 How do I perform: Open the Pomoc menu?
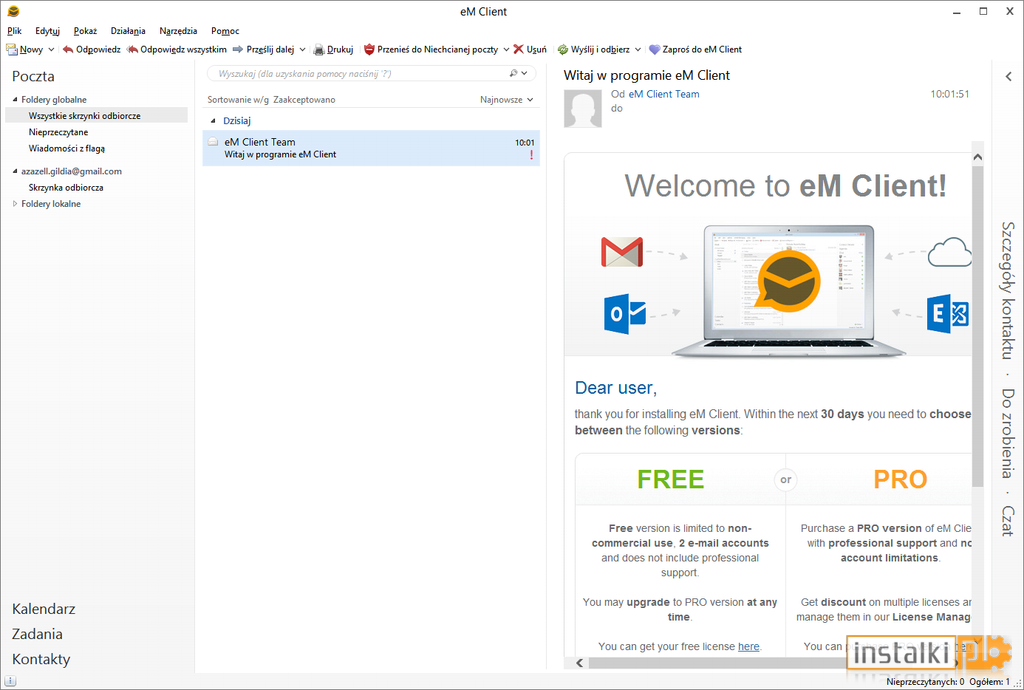[x=225, y=31]
